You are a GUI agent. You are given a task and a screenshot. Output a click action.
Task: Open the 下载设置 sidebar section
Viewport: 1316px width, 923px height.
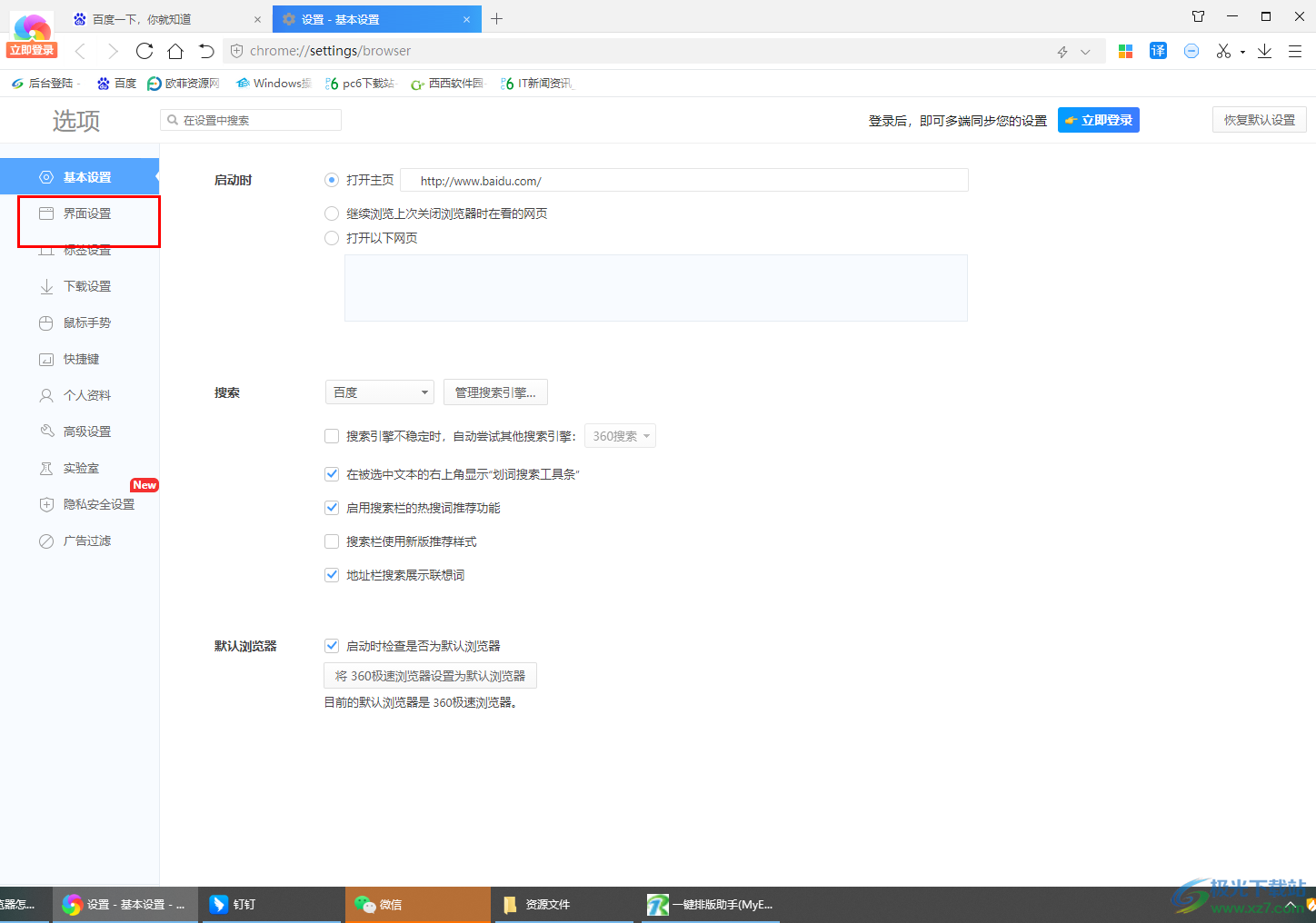[x=79, y=286]
